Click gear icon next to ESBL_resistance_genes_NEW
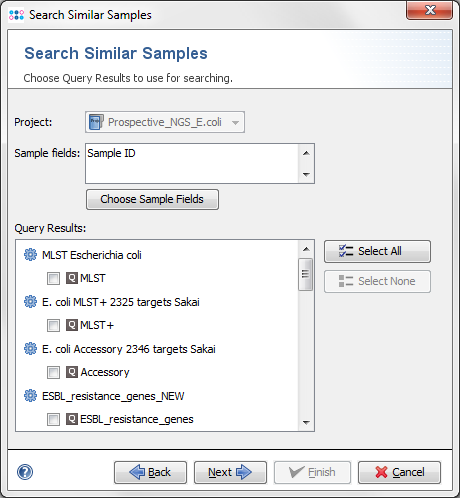This screenshot has width=460, height=498. [x=30, y=396]
